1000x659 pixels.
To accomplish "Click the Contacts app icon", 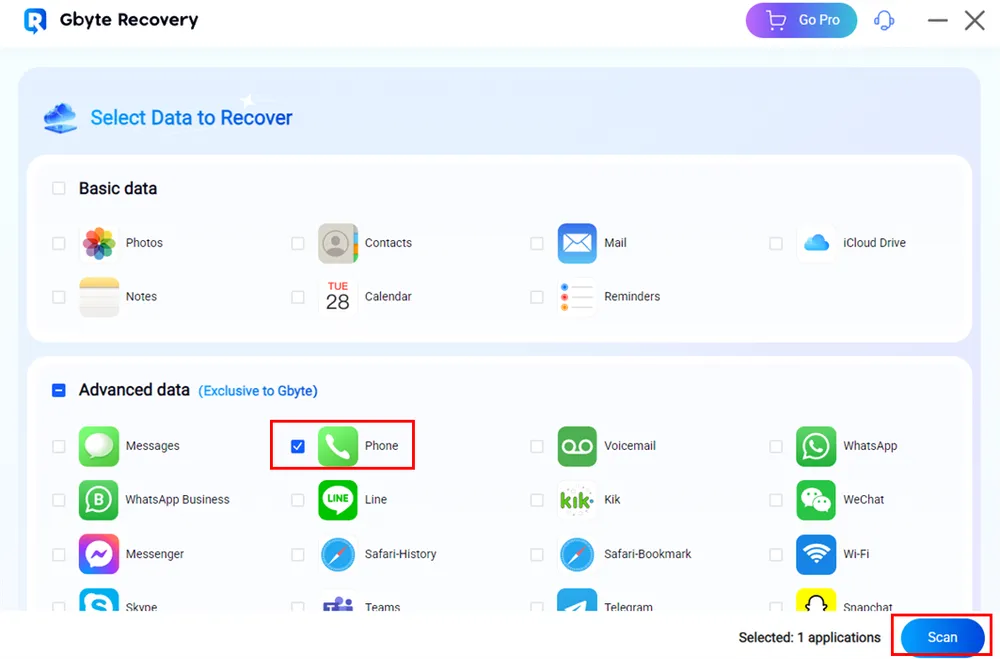I will point(338,243).
